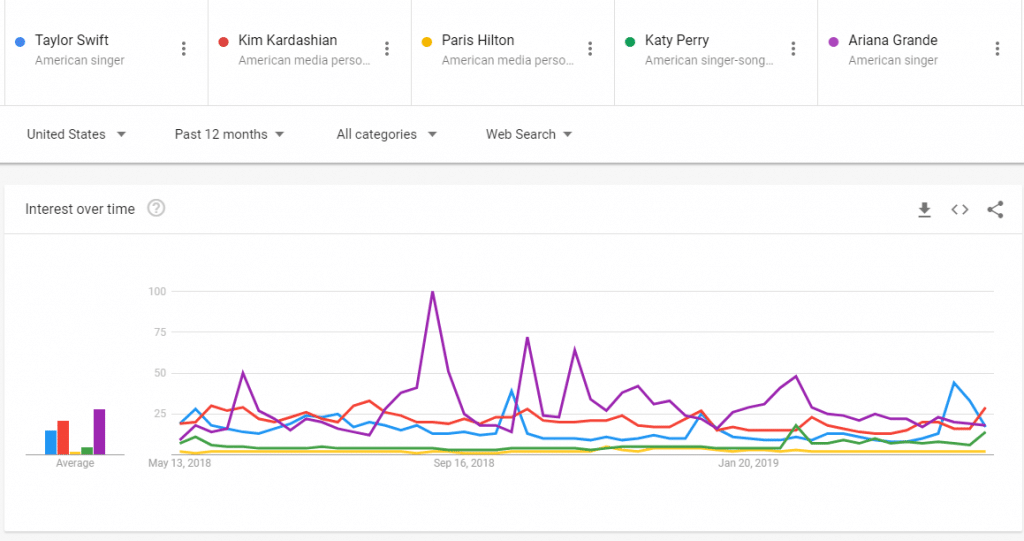Viewport: 1024px width, 541px height.
Task: Select the Kim Kardashian search term
Action: (287, 41)
